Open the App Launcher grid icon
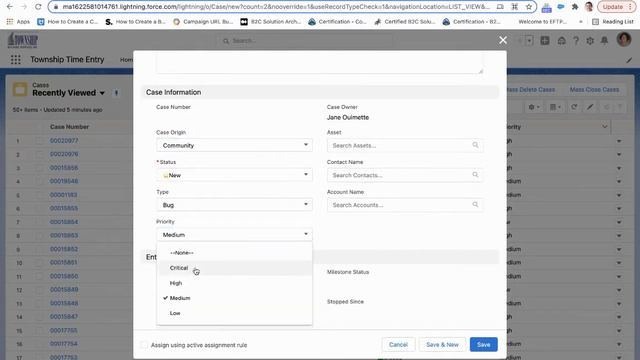Viewport: 640px width, 360px height. (16, 60)
